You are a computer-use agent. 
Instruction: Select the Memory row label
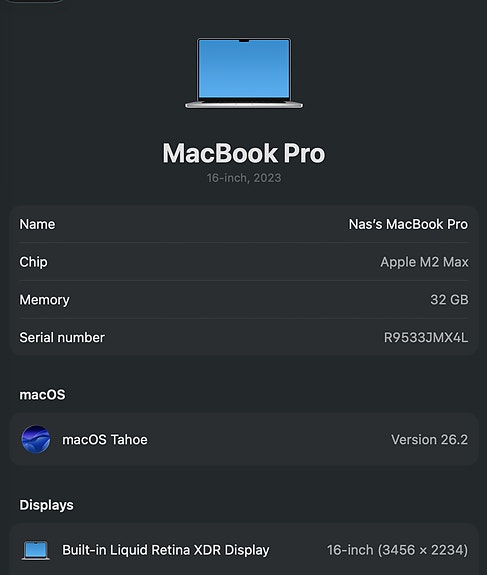(x=44, y=300)
